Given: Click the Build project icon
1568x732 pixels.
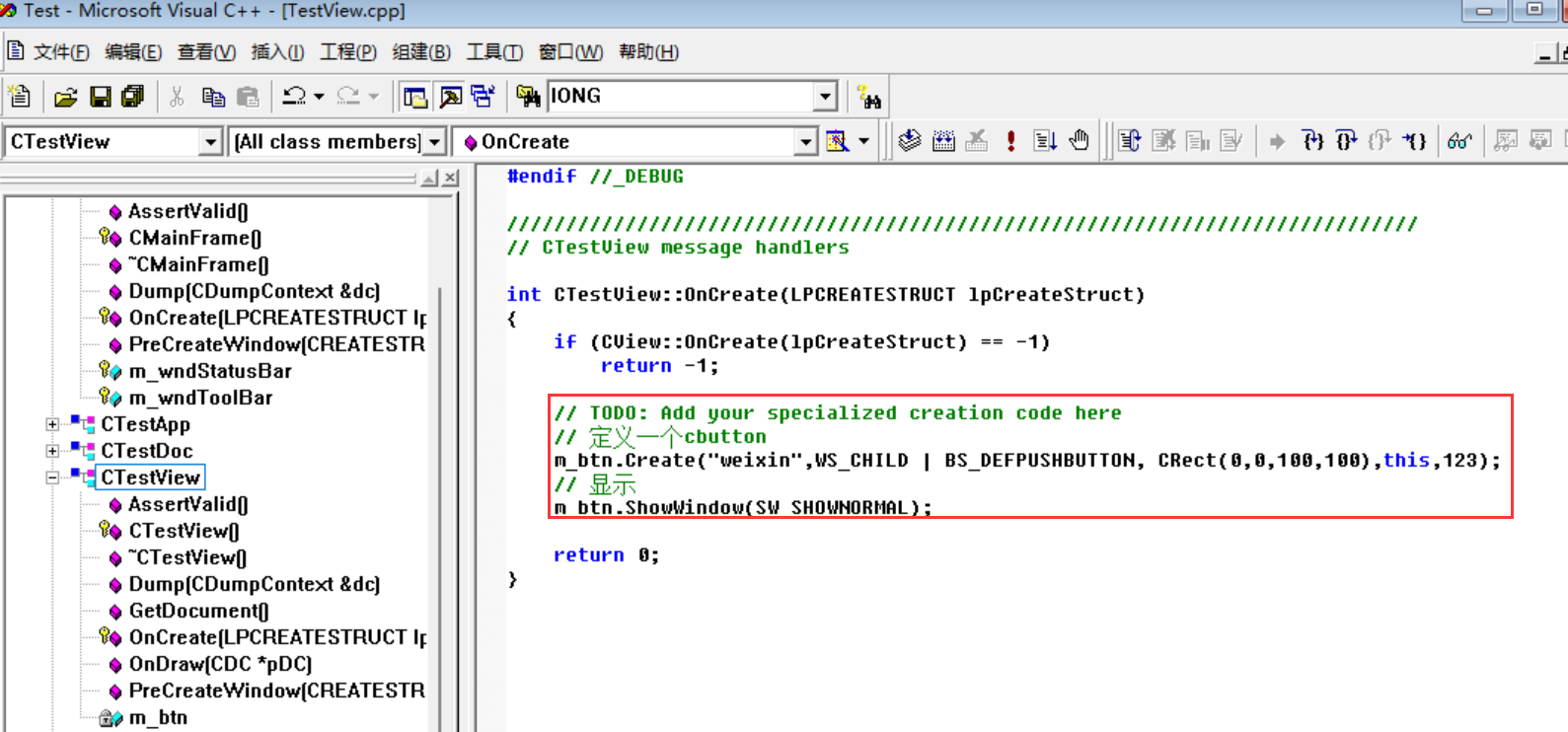Looking at the screenshot, I should 943,141.
